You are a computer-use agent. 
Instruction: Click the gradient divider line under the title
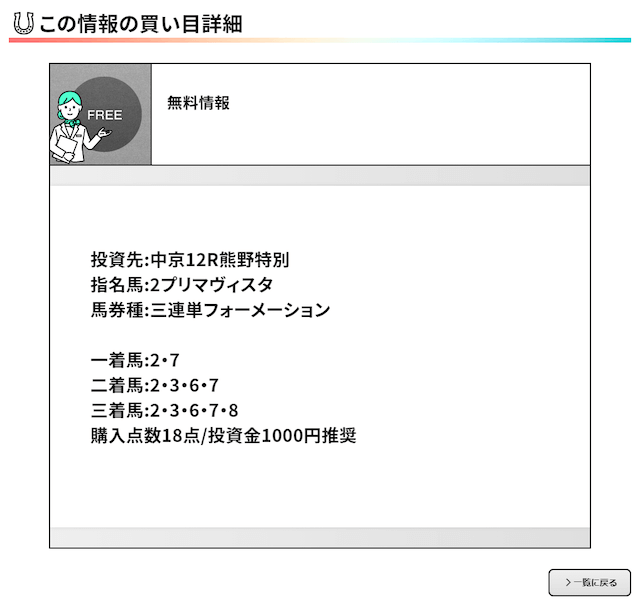tap(320, 40)
